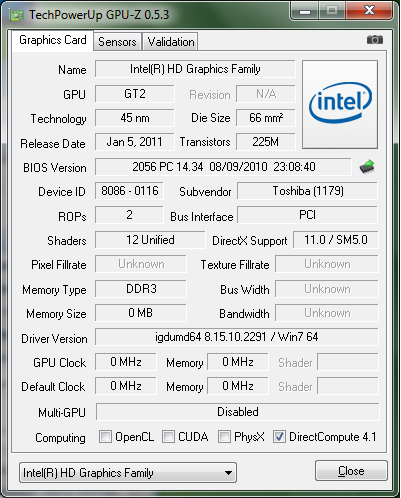Click the BIOS save chip icon

[x=367, y=167]
